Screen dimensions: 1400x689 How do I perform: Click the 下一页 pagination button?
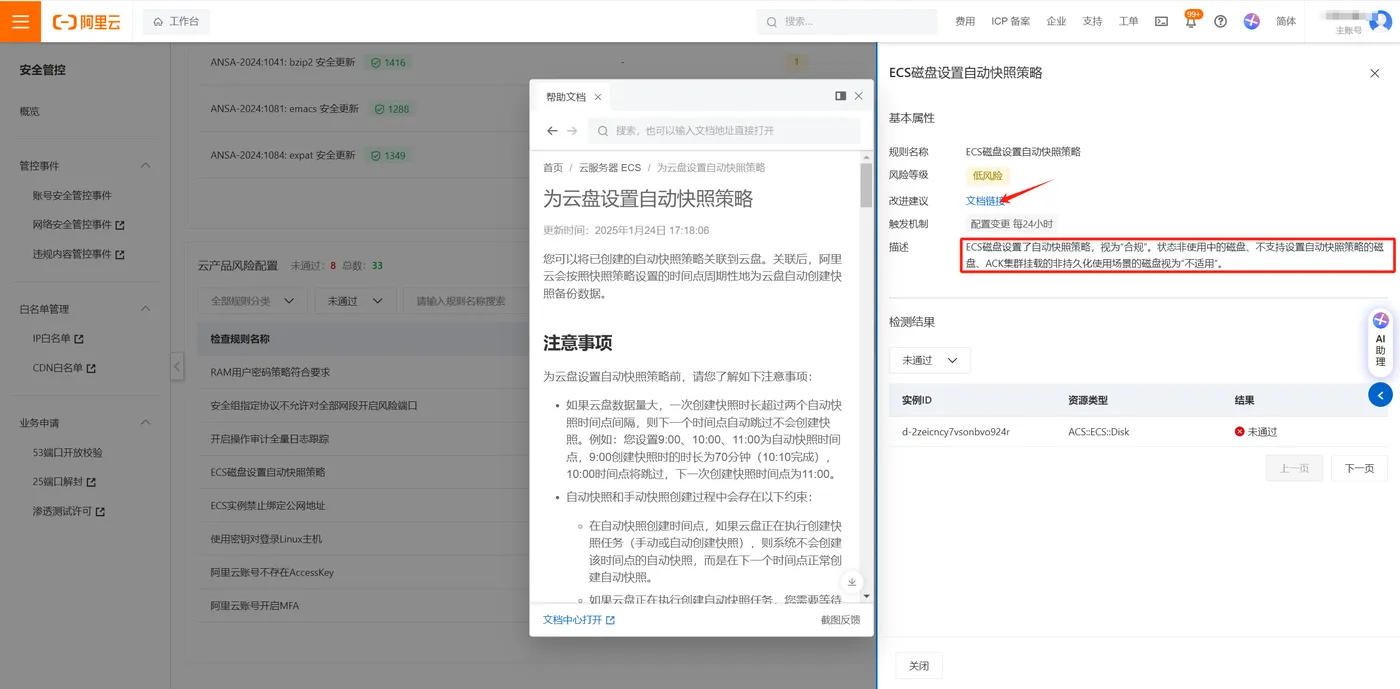coord(1359,468)
